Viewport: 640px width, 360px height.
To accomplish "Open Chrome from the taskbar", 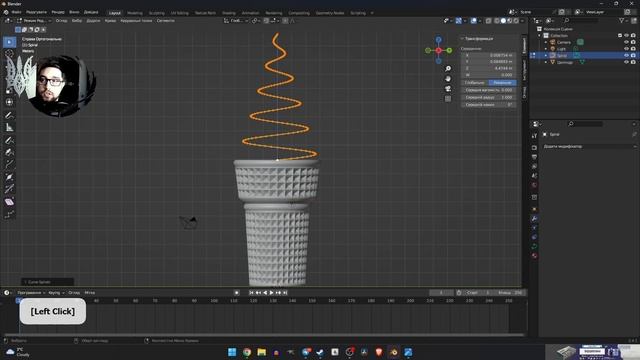I will pyautogui.click(x=247, y=352).
